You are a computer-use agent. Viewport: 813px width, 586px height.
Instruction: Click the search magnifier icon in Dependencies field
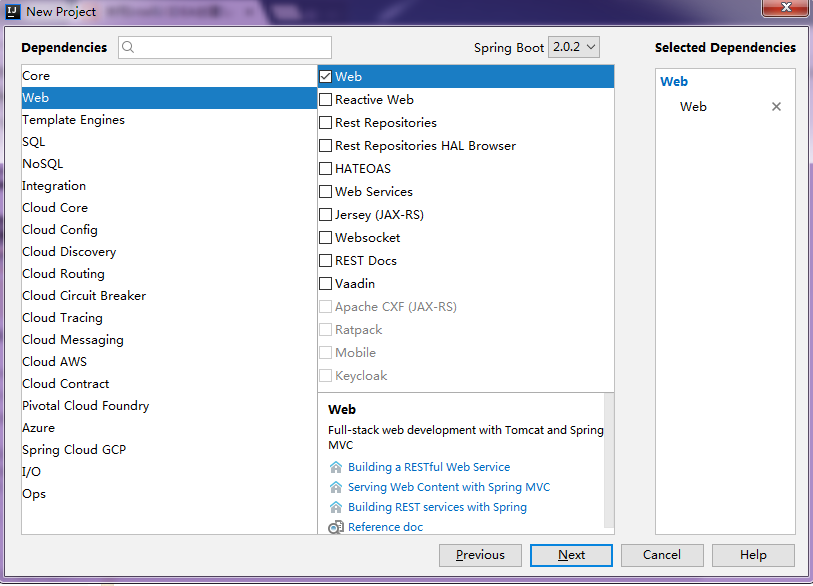click(x=128, y=47)
